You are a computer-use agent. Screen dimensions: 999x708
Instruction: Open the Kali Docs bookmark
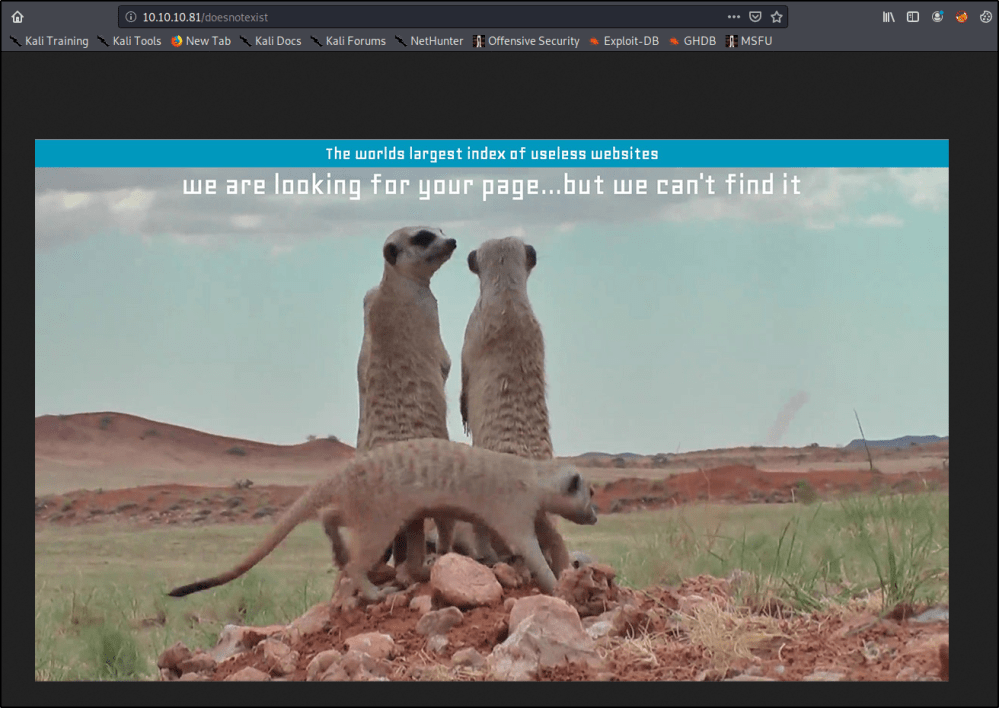[271, 41]
